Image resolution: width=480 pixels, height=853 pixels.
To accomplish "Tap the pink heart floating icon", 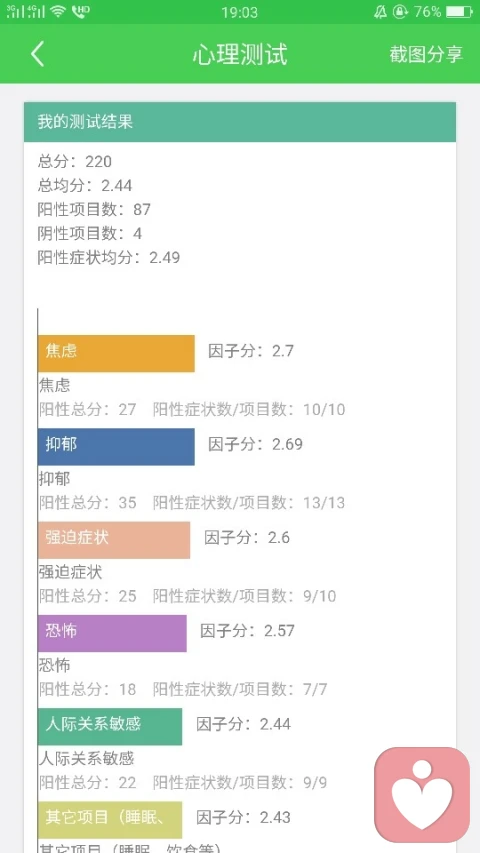I will (x=422, y=794).
